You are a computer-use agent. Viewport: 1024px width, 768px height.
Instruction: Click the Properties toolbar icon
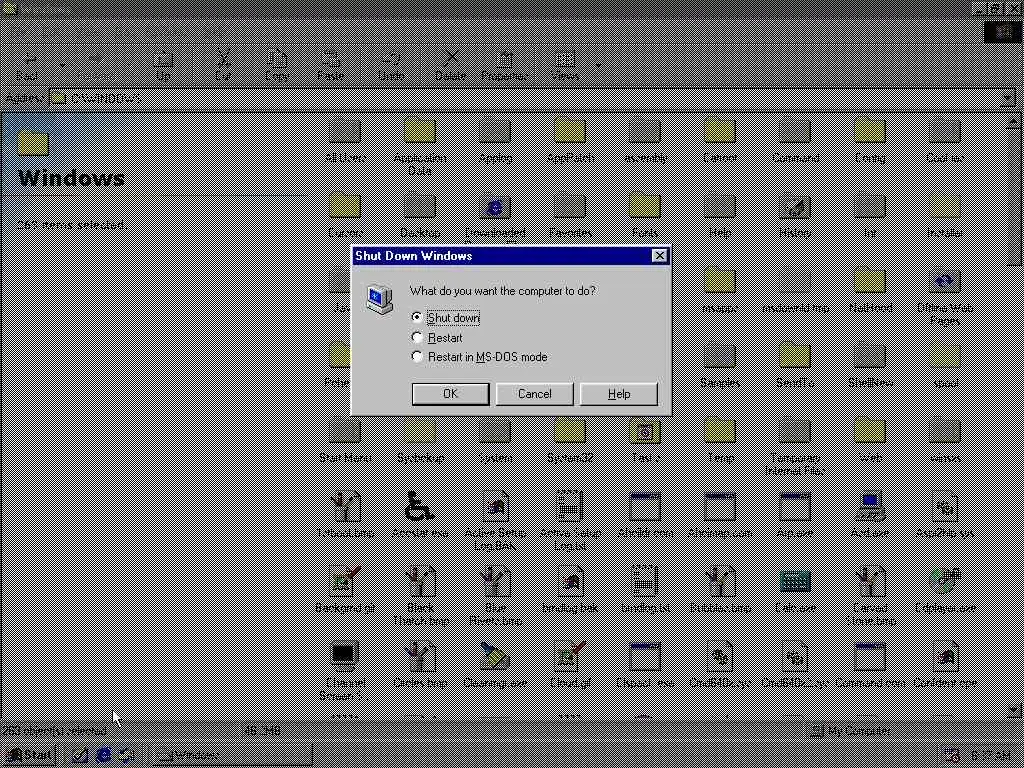click(504, 66)
